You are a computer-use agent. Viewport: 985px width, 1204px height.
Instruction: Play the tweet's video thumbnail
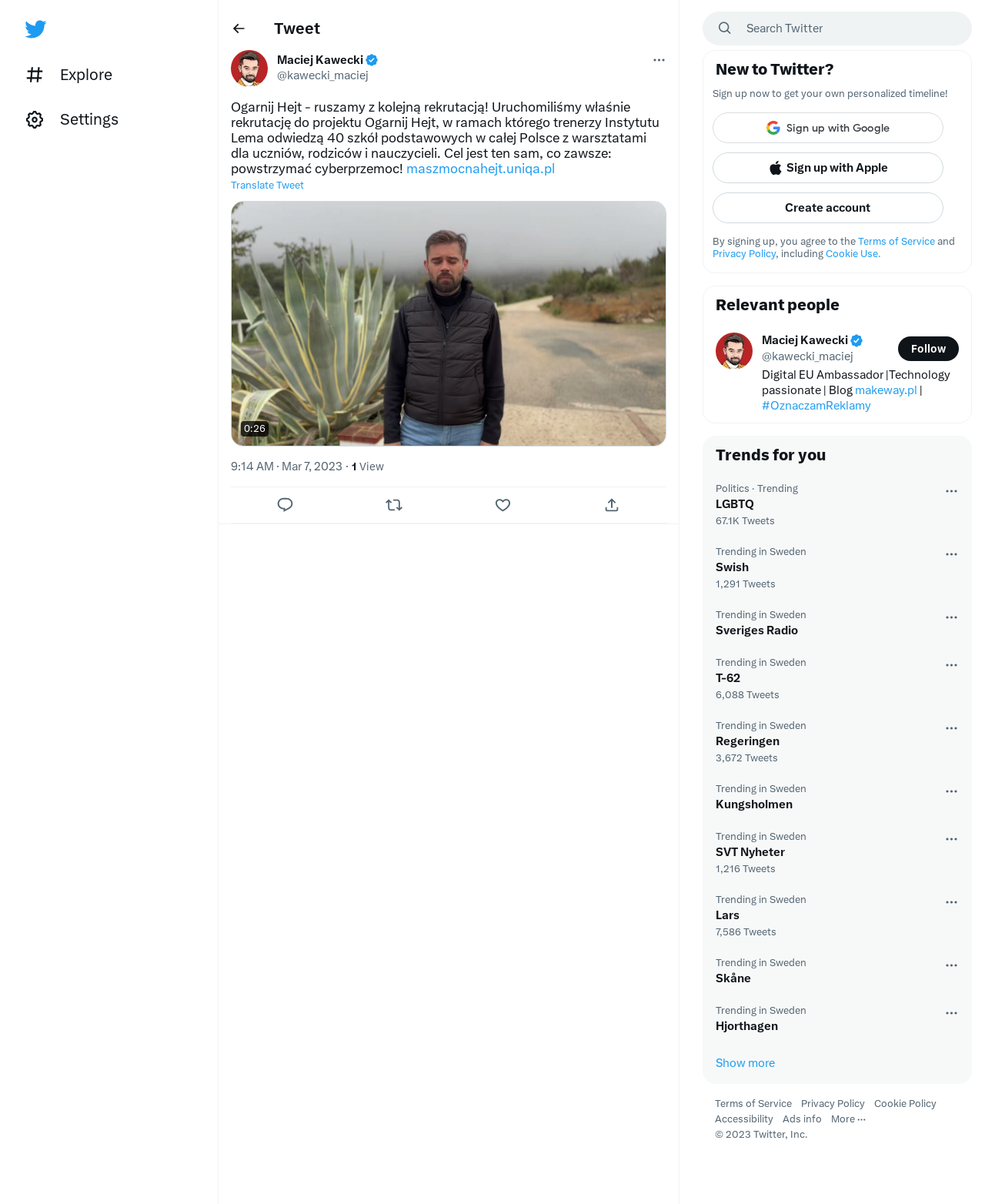tap(449, 323)
